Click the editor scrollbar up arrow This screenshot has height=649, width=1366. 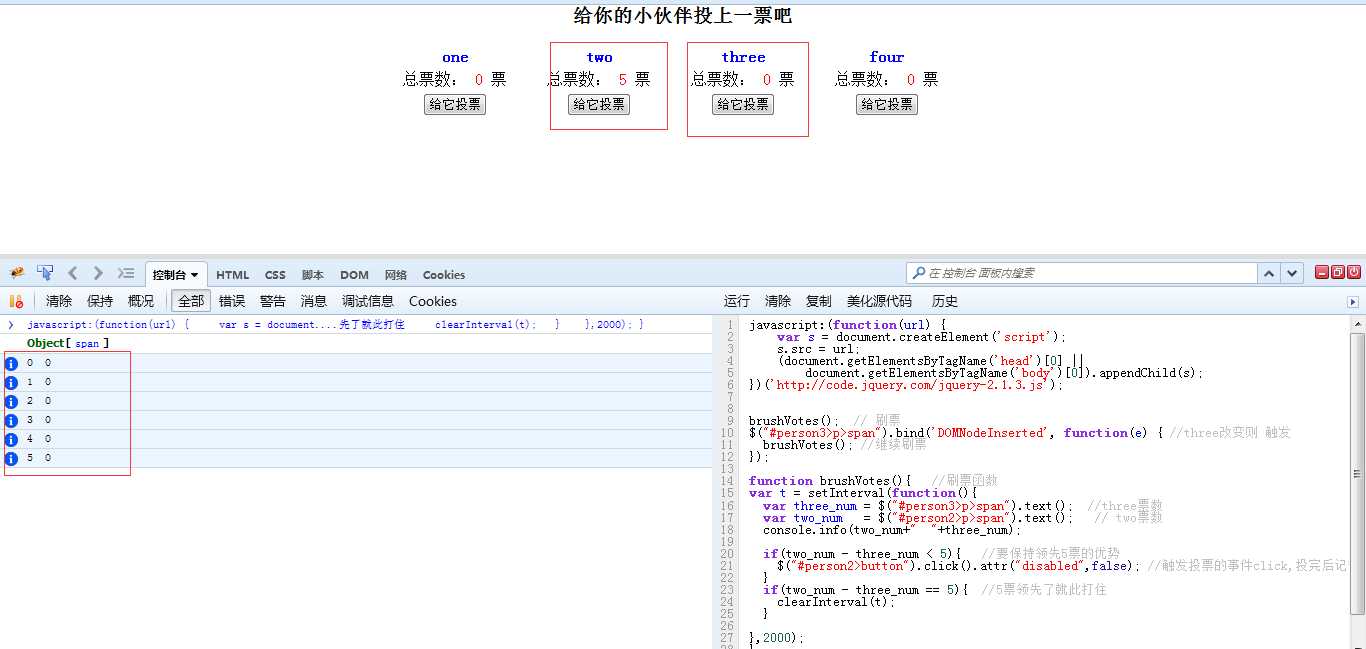(1357, 324)
